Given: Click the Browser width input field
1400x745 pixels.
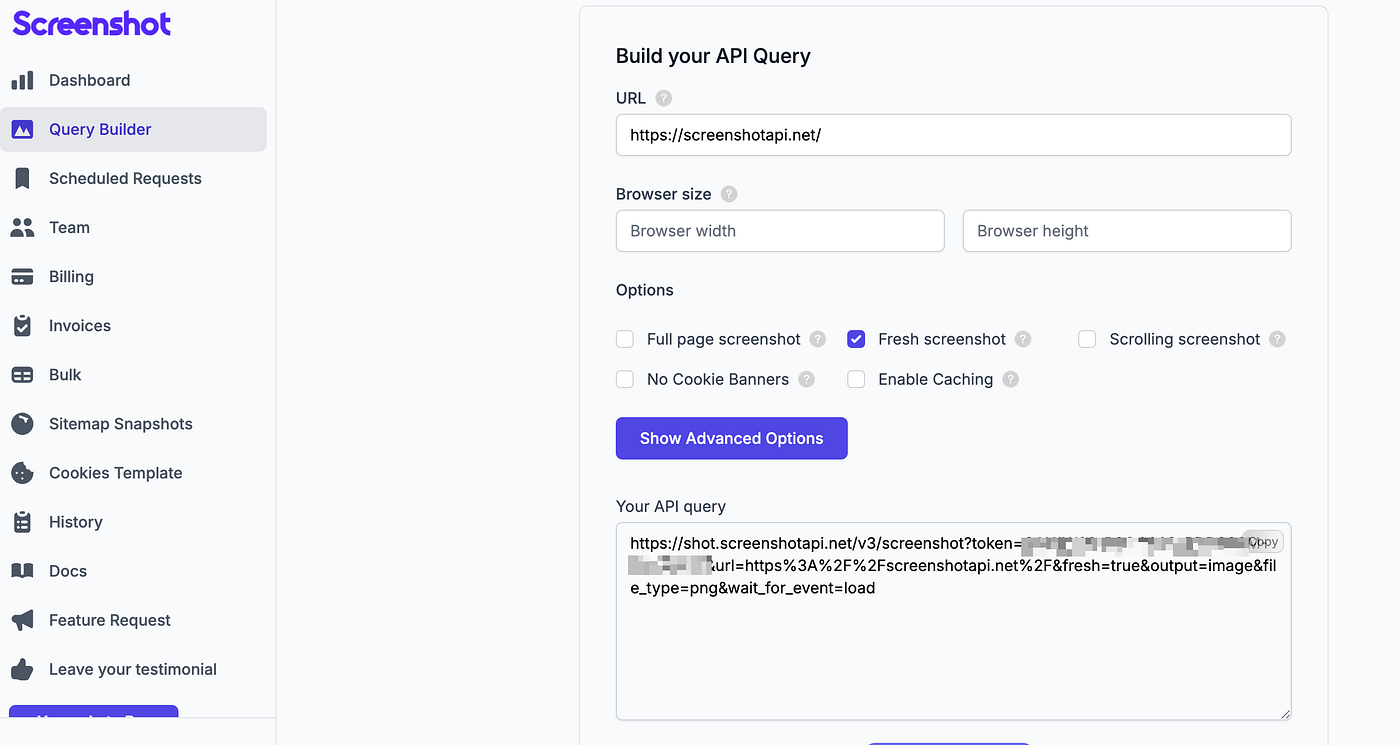Looking at the screenshot, I should click(x=780, y=231).
